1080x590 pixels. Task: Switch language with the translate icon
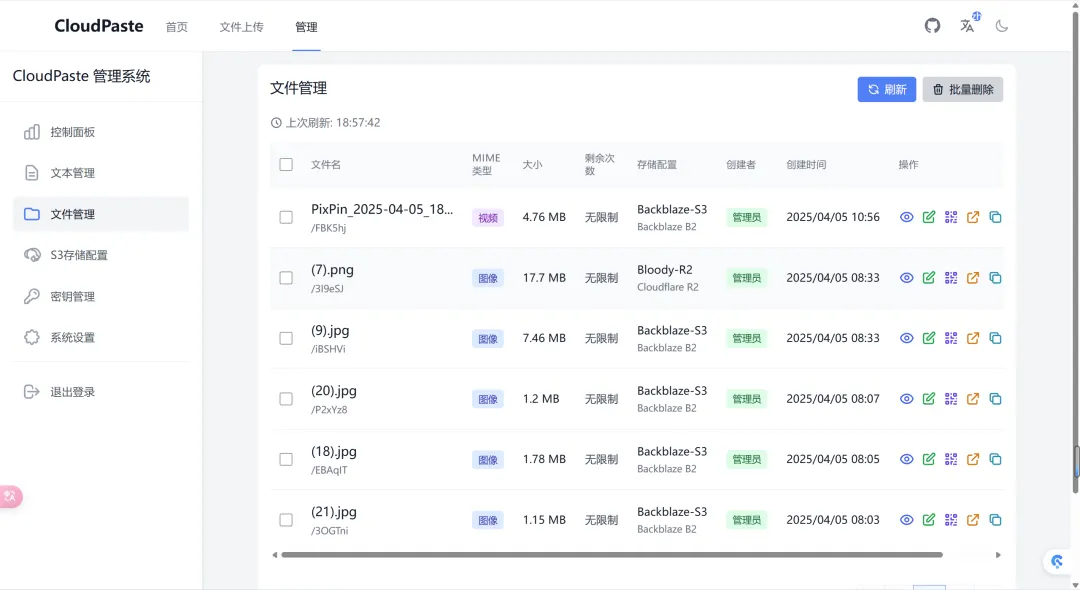click(968, 26)
